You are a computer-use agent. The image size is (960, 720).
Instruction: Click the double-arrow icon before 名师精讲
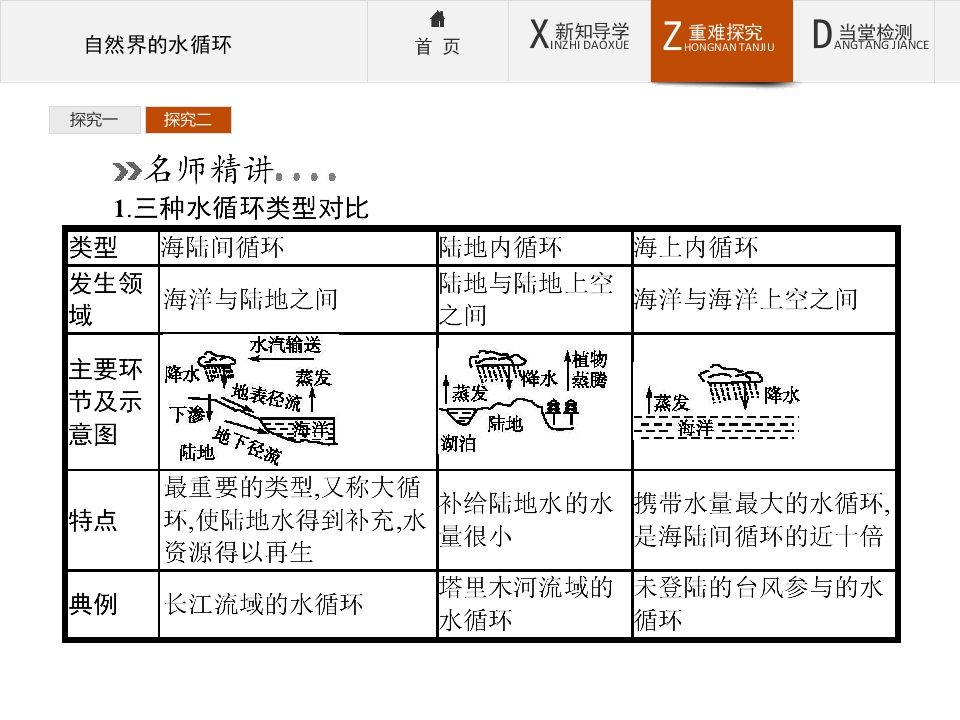click(127, 172)
